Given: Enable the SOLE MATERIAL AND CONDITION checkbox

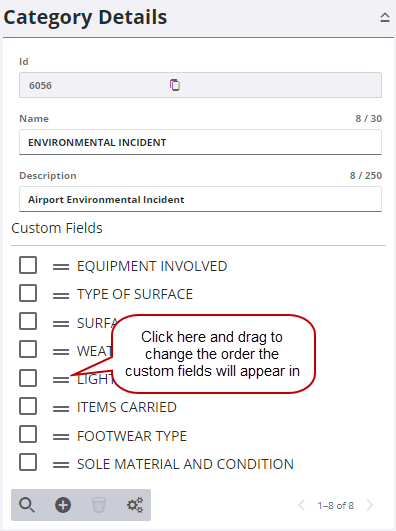Looking at the screenshot, I should [28, 462].
